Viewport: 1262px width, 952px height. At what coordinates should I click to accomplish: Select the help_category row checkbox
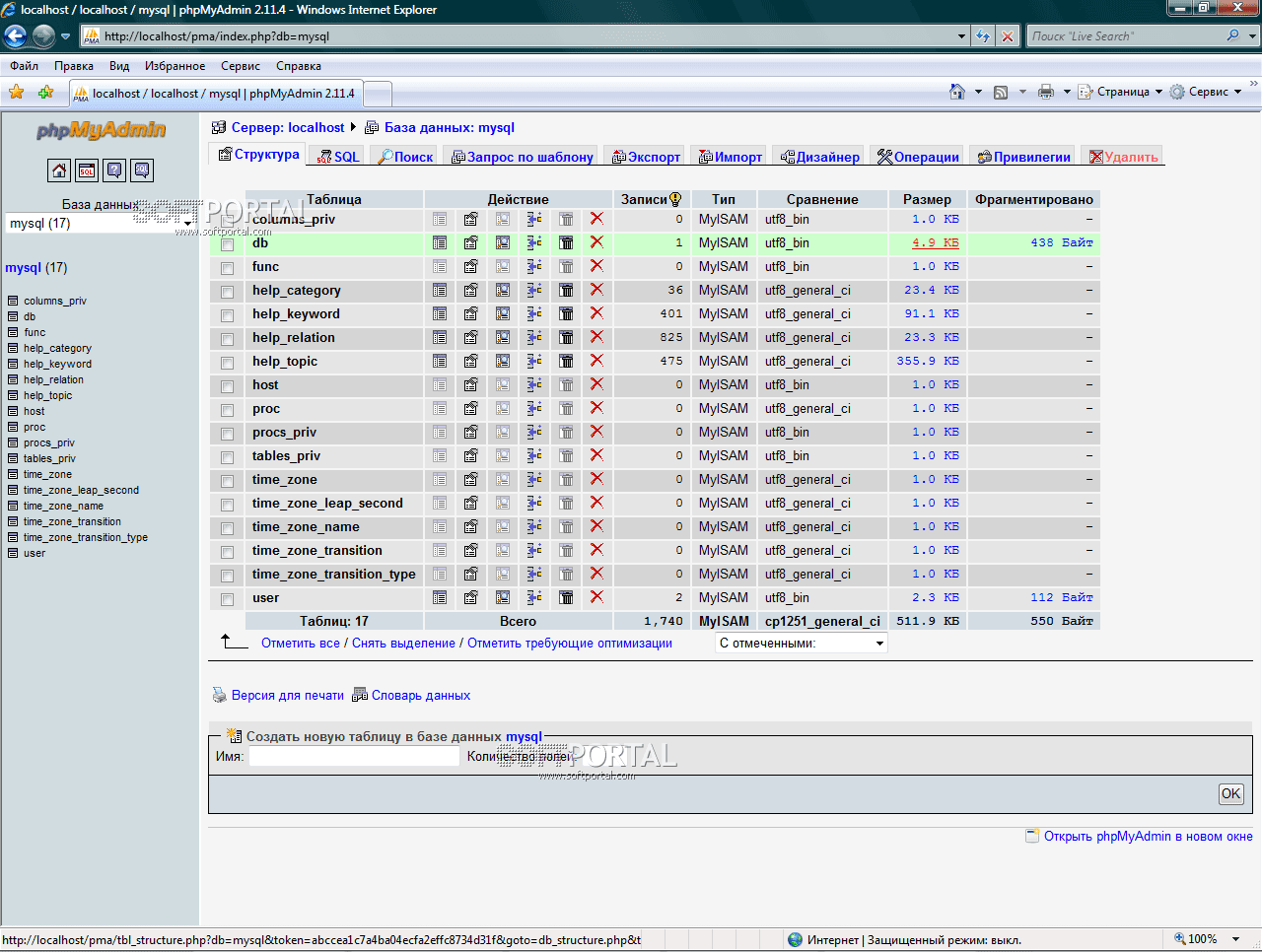pos(228,292)
